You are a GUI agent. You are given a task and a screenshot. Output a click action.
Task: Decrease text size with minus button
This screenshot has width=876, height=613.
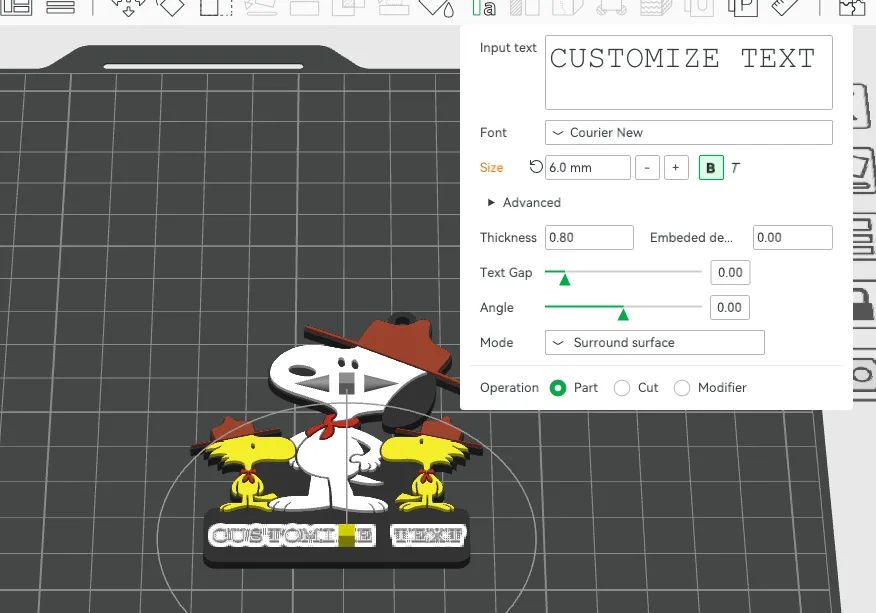(647, 168)
